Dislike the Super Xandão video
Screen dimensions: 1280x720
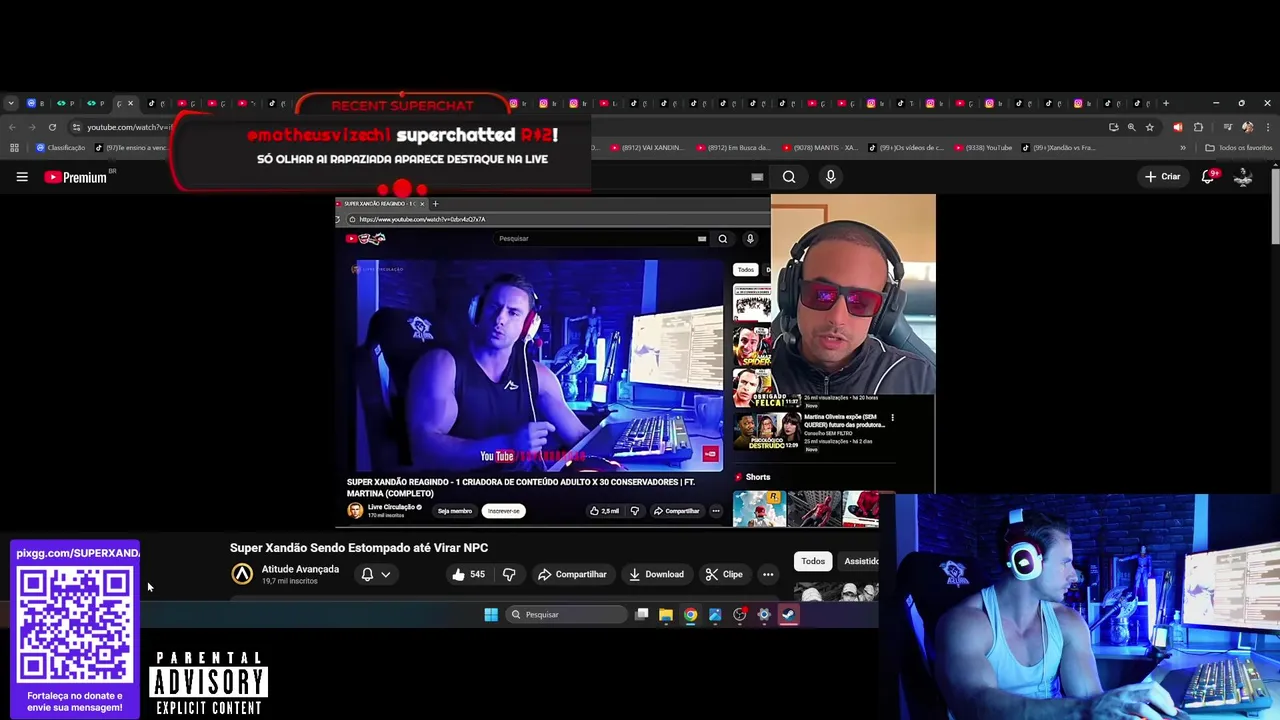click(509, 574)
